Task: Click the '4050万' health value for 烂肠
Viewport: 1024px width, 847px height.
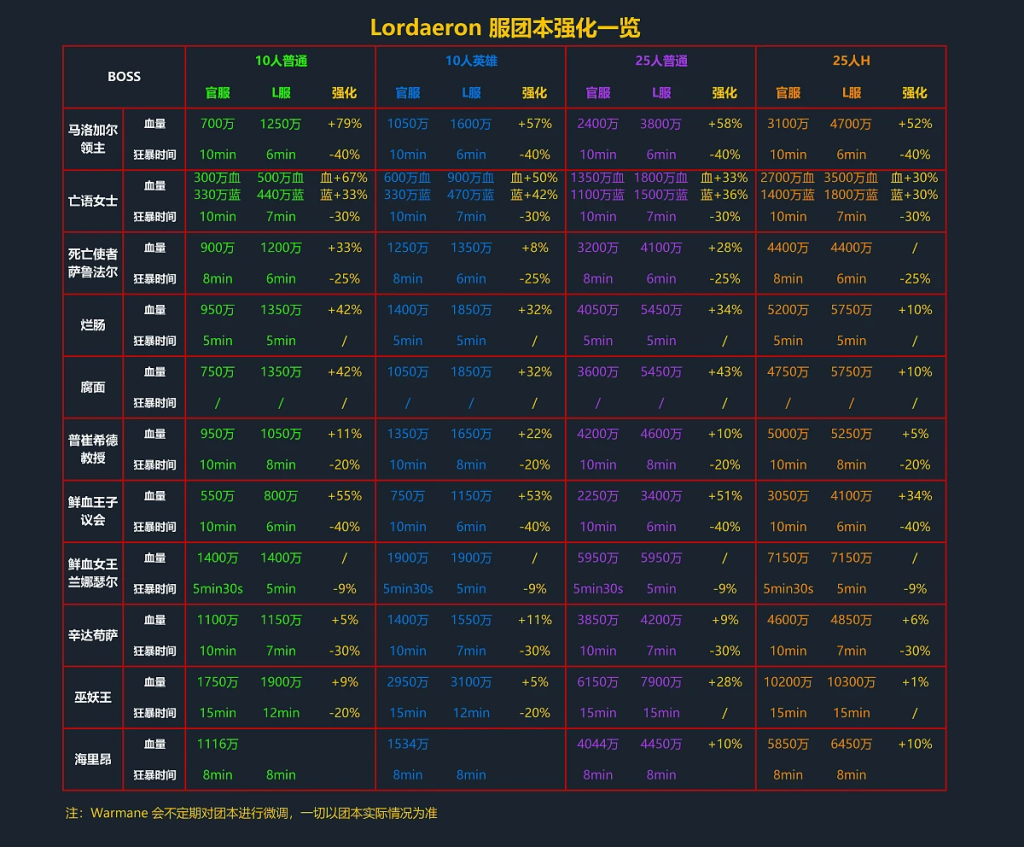Action: (x=598, y=310)
